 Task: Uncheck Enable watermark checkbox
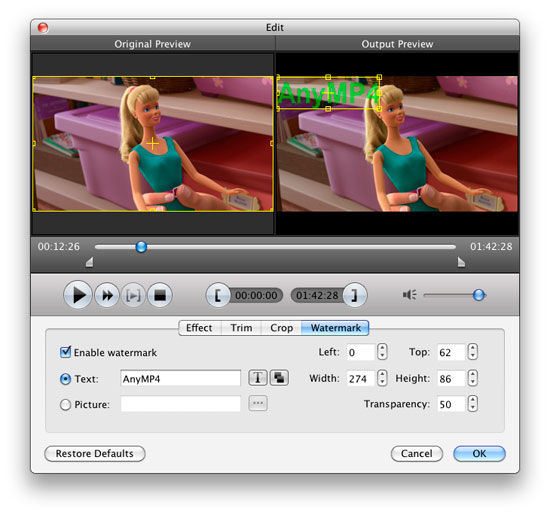(x=65, y=352)
